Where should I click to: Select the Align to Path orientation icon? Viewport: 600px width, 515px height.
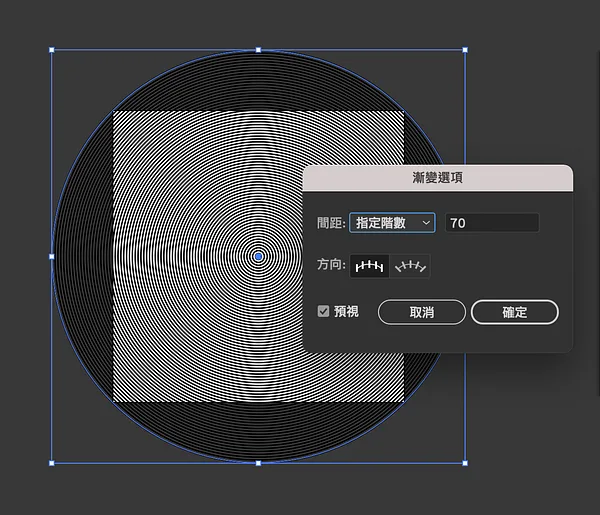pos(410,266)
